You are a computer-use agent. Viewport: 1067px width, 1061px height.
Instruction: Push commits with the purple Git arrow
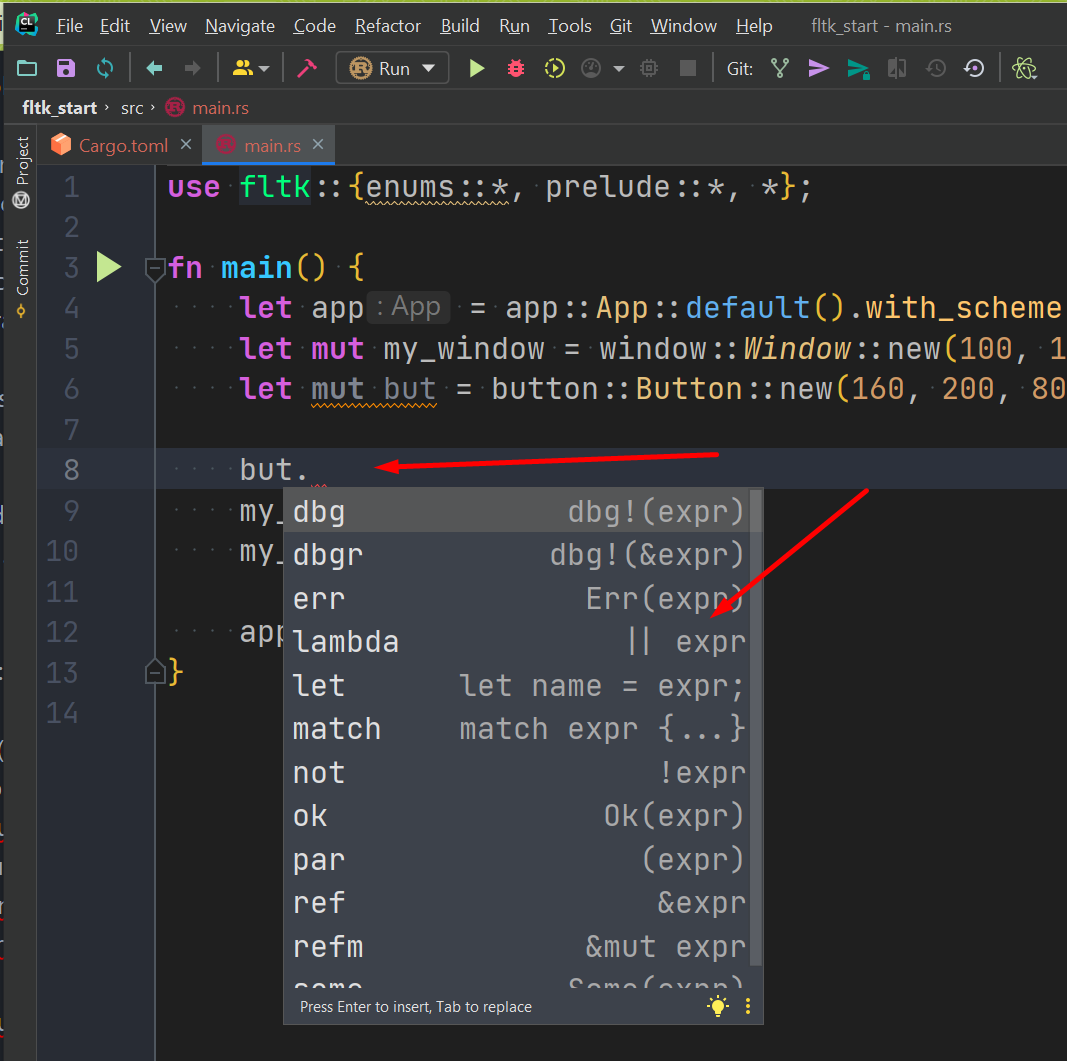point(818,68)
